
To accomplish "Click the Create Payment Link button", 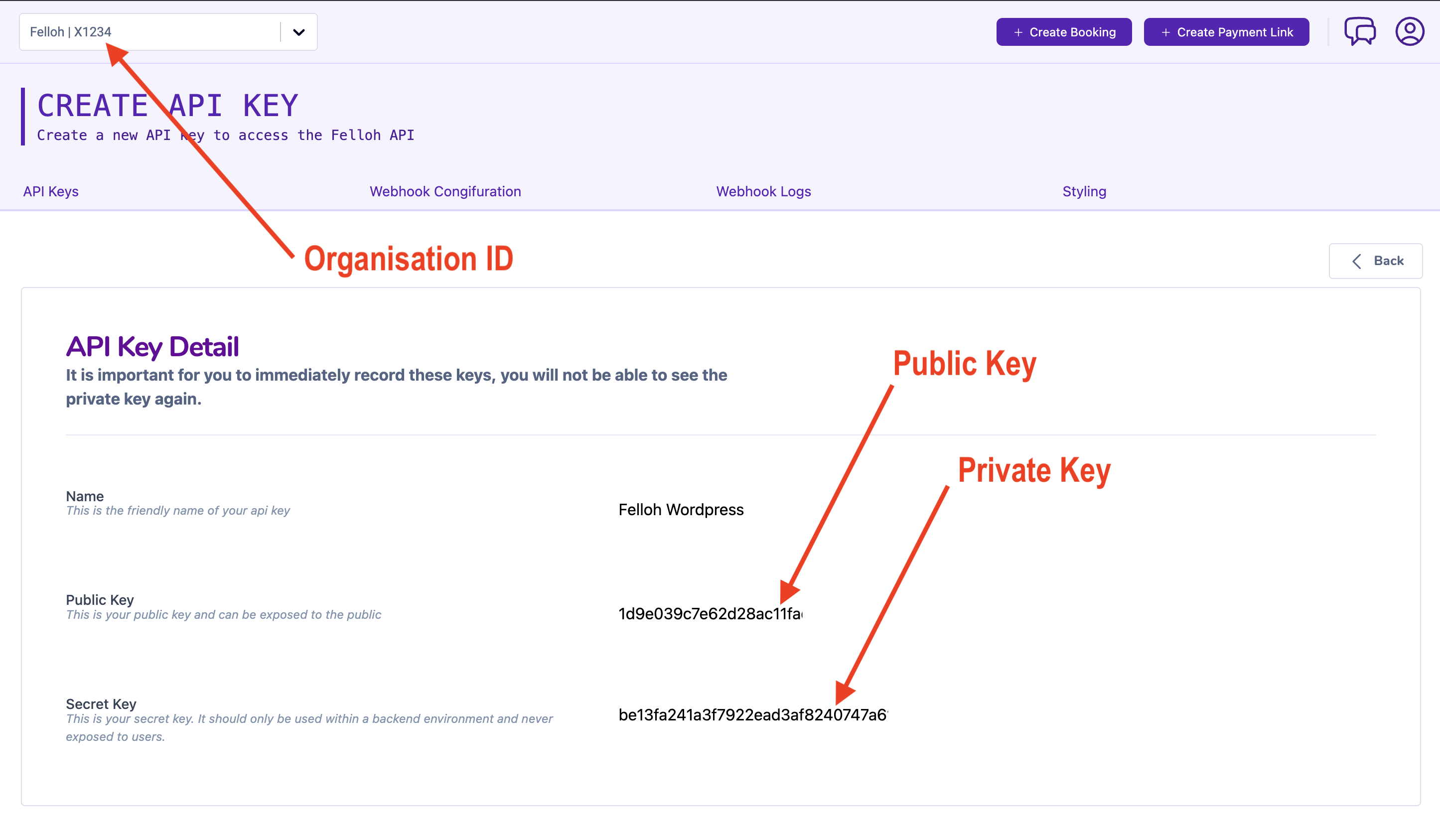I will click(1226, 32).
